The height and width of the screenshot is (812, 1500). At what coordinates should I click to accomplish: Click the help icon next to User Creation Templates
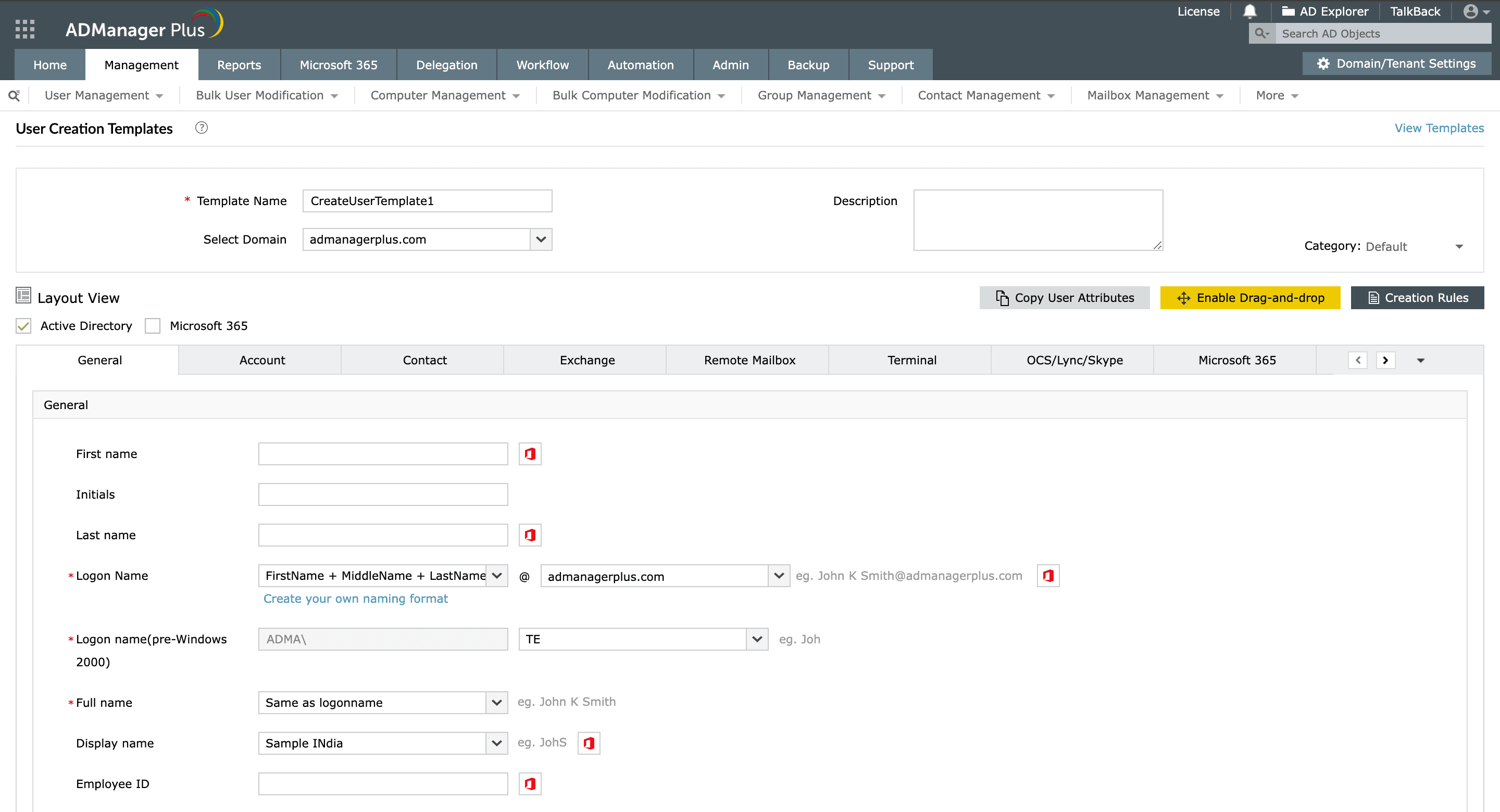pos(201,129)
